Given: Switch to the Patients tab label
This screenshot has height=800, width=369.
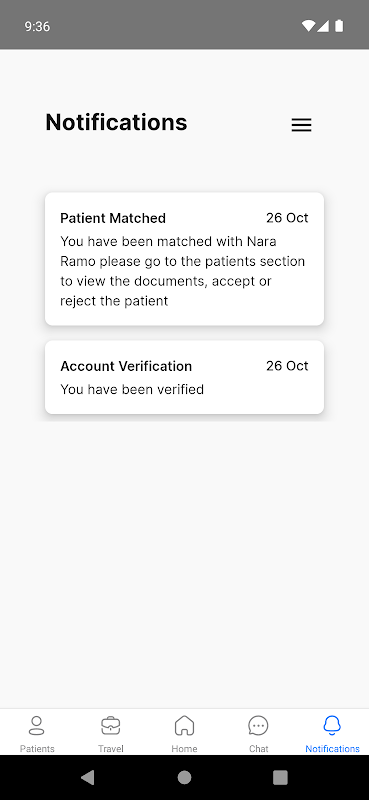Looking at the screenshot, I should (x=37, y=748).
